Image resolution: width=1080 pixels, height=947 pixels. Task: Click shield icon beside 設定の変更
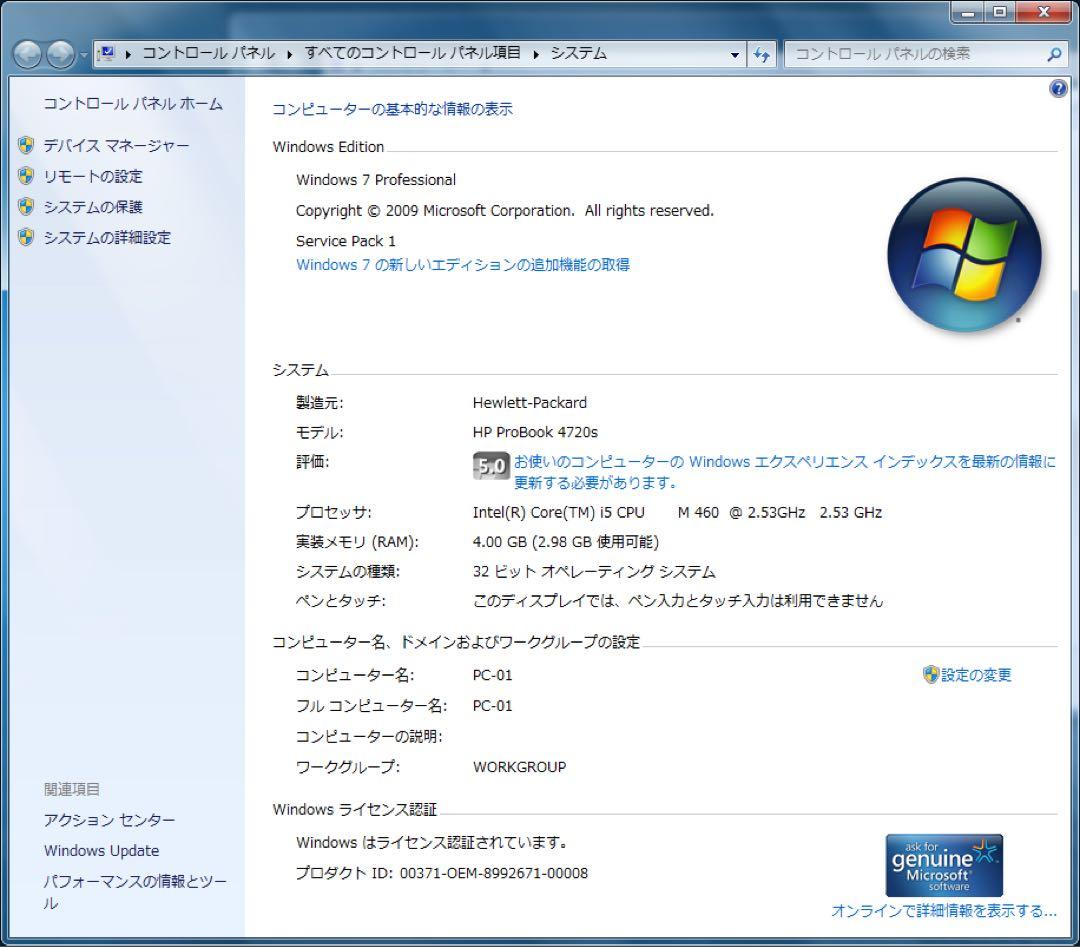point(931,674)
